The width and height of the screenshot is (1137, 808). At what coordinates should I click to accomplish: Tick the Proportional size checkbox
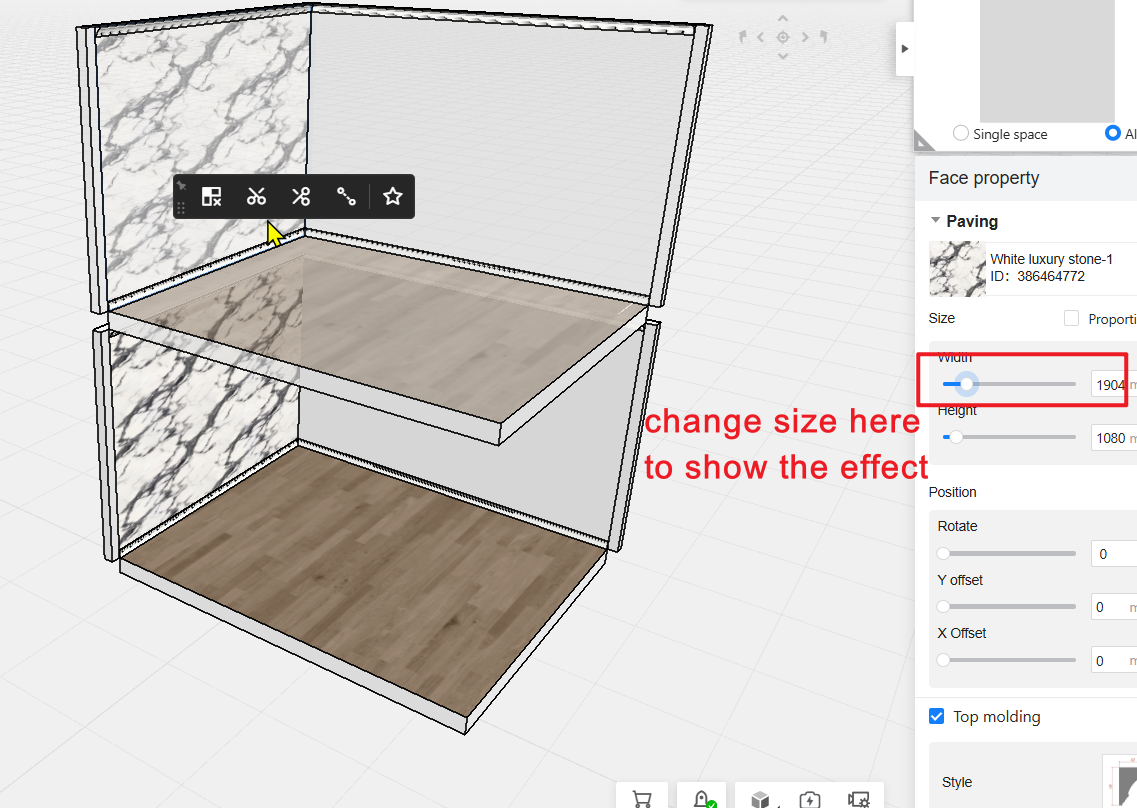[1071, 318]
